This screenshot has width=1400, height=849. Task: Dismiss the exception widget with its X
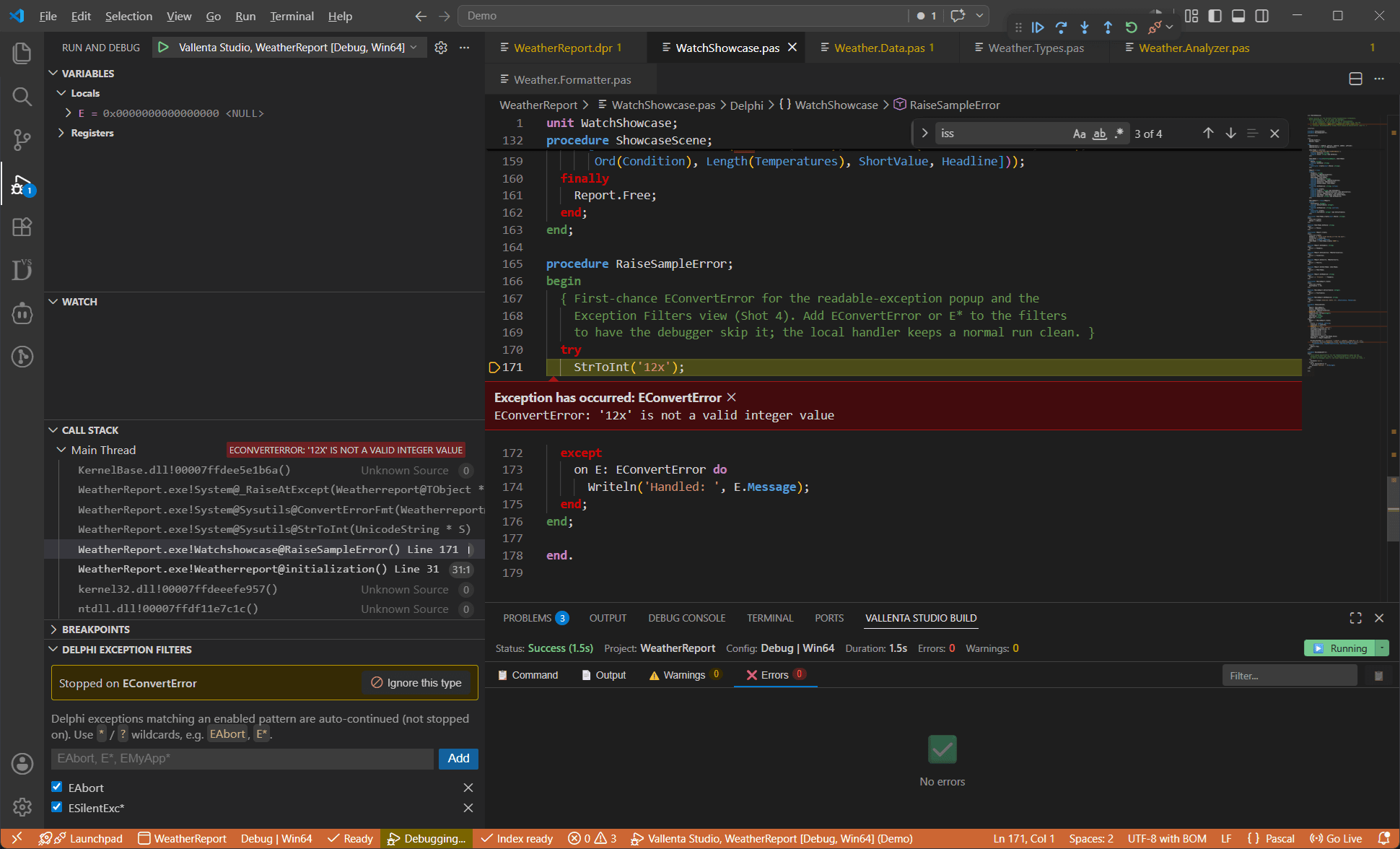pyautogui.click(x=732, y=397)
